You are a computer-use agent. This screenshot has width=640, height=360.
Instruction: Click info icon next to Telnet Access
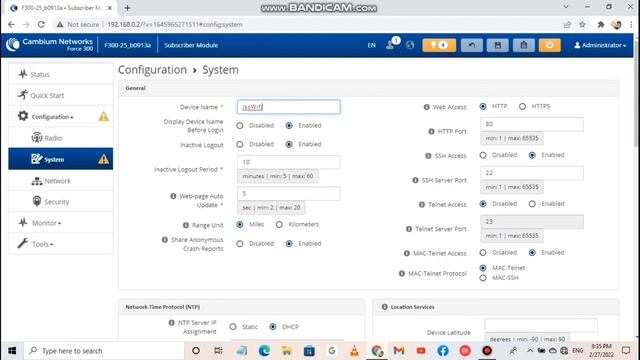[x=422, y=204]
